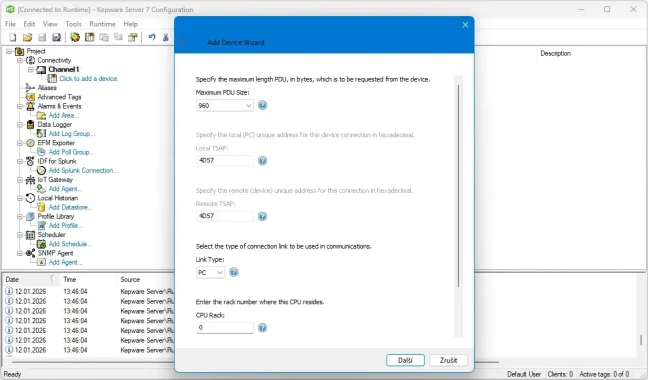Image resolution: width=648 pixels, height=380 pixels.
Task: Open the Edit menu
Action: 29,24
